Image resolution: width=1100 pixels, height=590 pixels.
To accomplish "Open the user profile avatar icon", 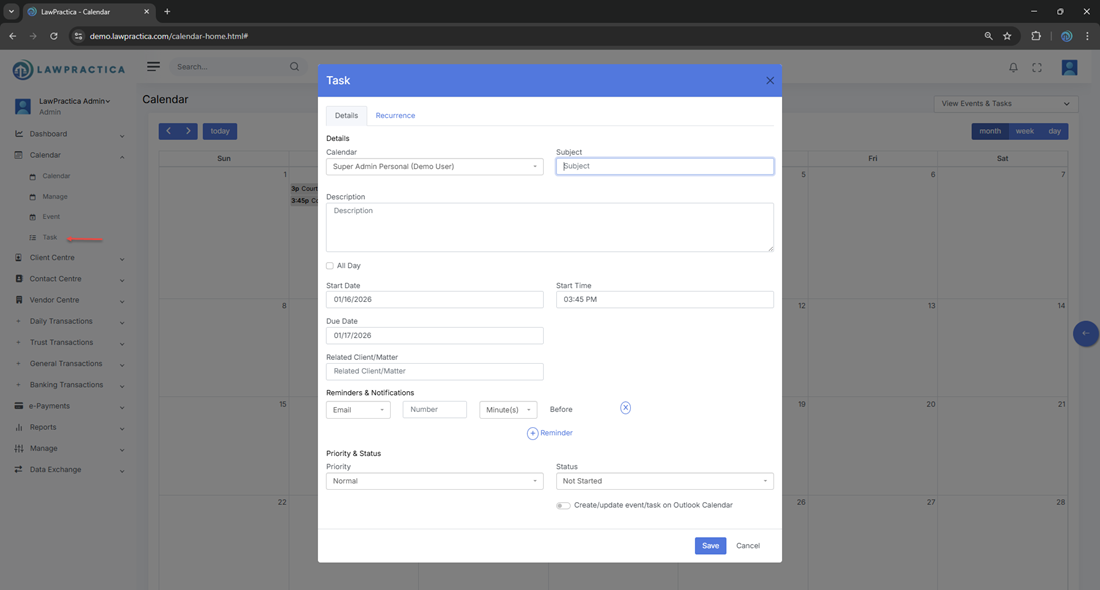I will click(x=1069, y=68).
